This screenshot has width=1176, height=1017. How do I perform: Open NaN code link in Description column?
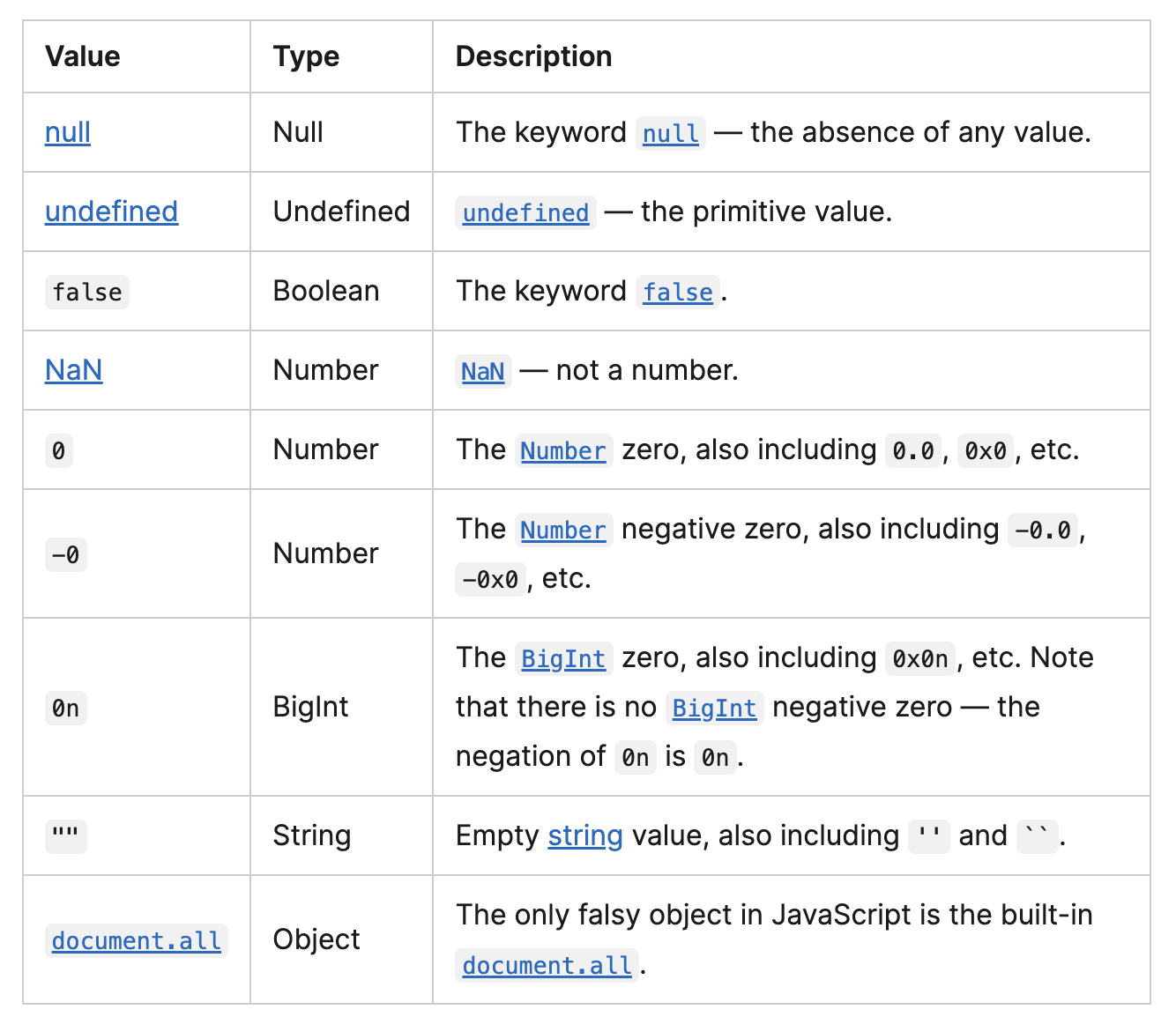(483, 371)
